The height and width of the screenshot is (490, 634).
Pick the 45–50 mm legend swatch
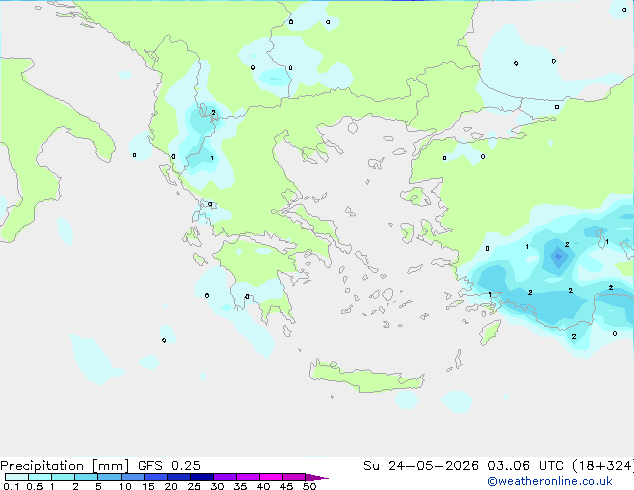click(294, 477)
